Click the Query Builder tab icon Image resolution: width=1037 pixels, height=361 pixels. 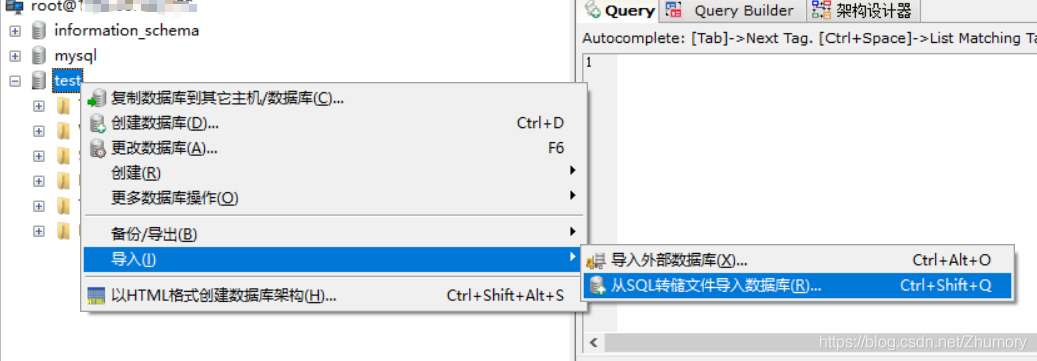coord(674,10)
